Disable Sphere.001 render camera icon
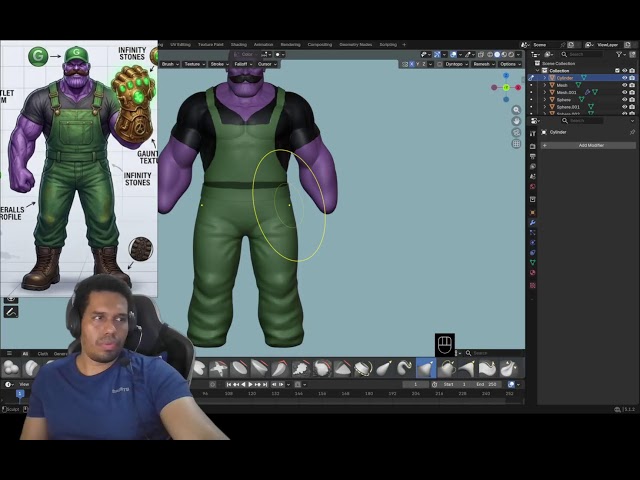The image size is (640, 480). pyautogui.click(x=632, y=107)
